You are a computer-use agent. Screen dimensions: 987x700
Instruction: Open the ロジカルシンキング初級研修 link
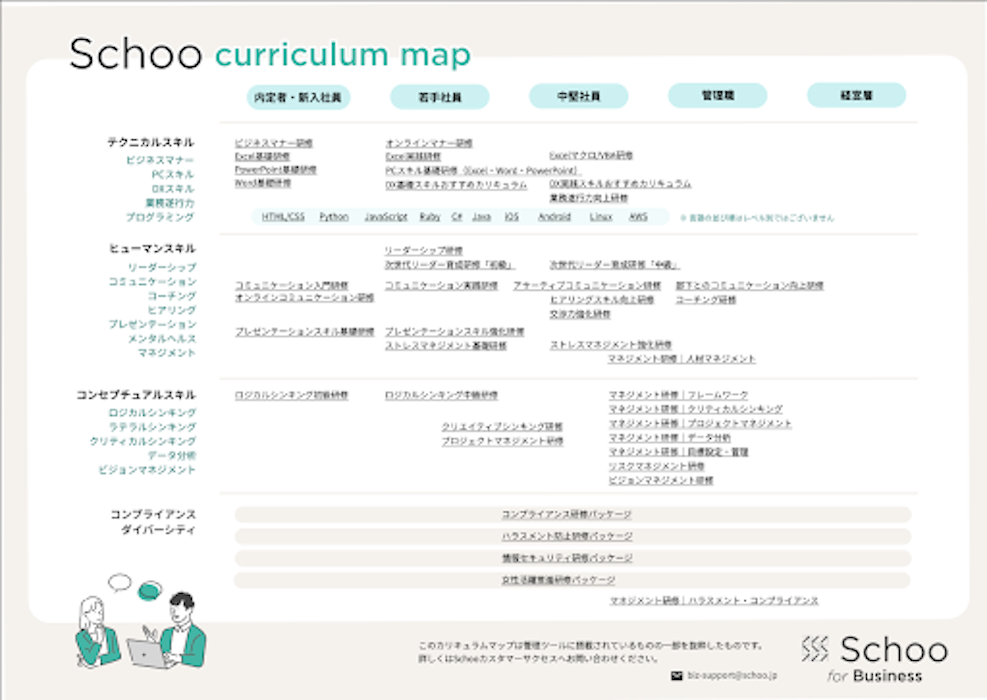pyautogui.click(x=291, y=395)
